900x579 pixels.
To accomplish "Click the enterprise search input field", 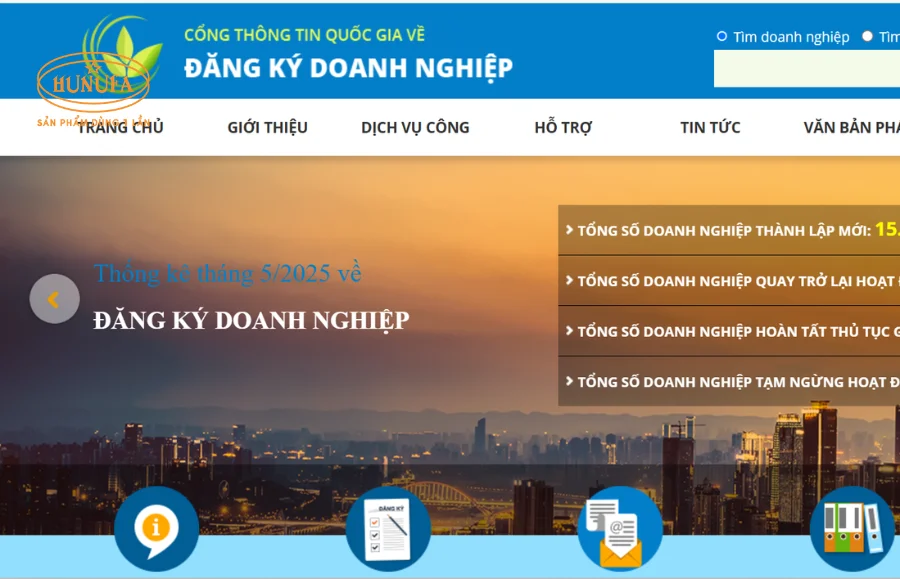I will [x=806, y=69].
